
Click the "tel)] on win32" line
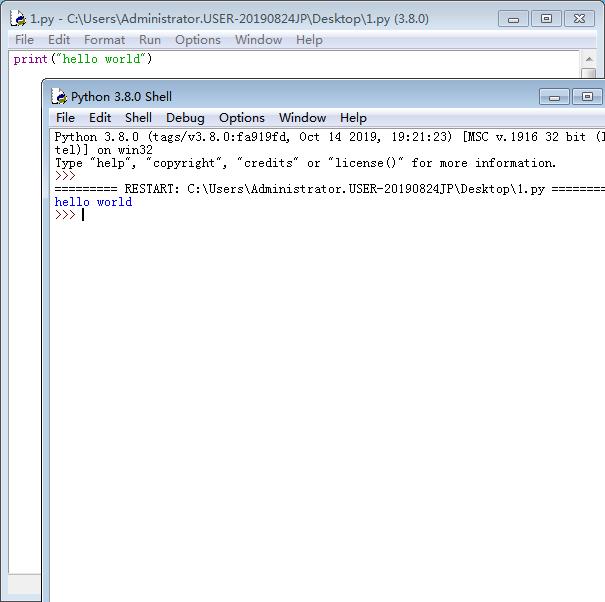coord(103,150)
